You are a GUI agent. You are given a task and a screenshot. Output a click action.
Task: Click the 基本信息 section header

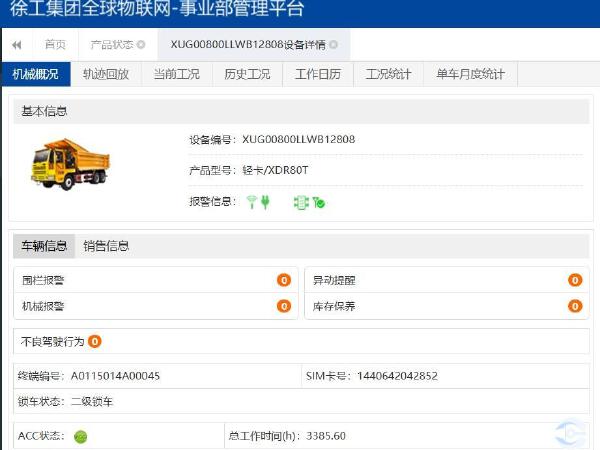(x=301, y=111)
